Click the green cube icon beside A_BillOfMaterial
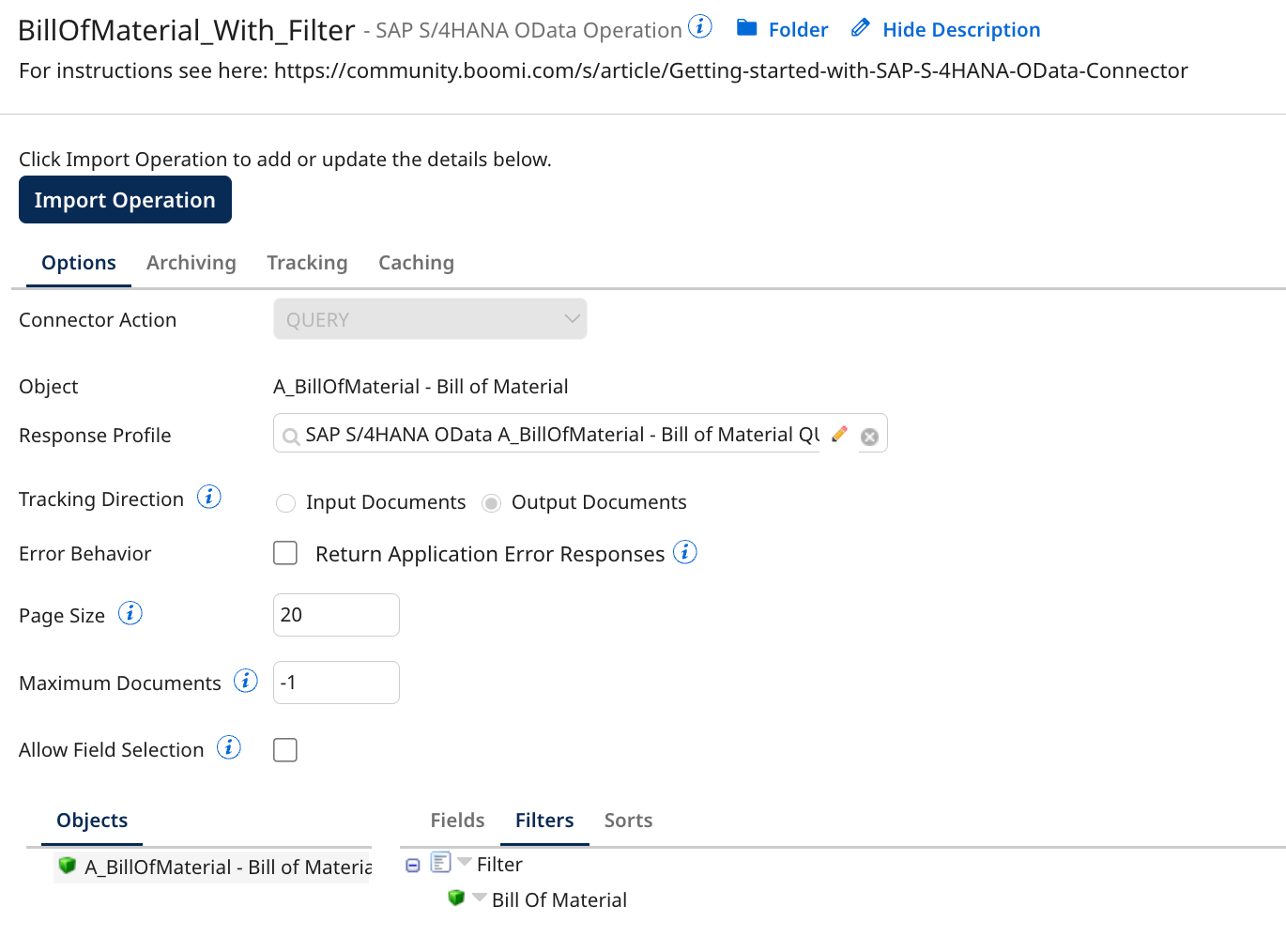Screen dimensions: 1286x952 (67, 866)
